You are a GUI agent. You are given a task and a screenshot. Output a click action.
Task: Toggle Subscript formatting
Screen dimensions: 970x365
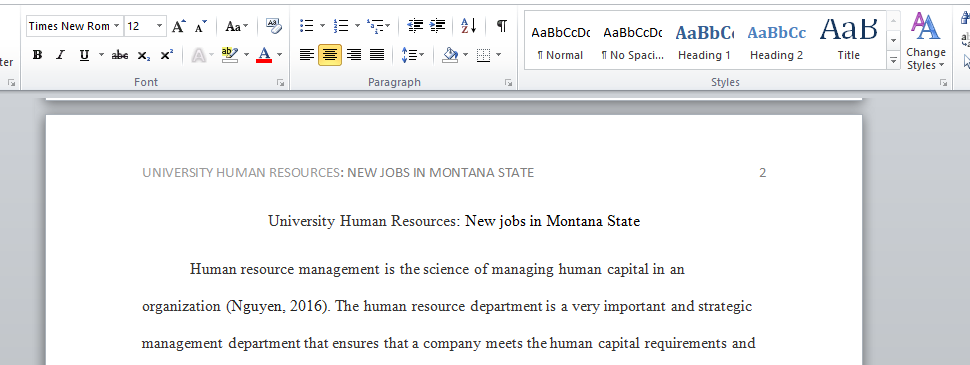144,55
